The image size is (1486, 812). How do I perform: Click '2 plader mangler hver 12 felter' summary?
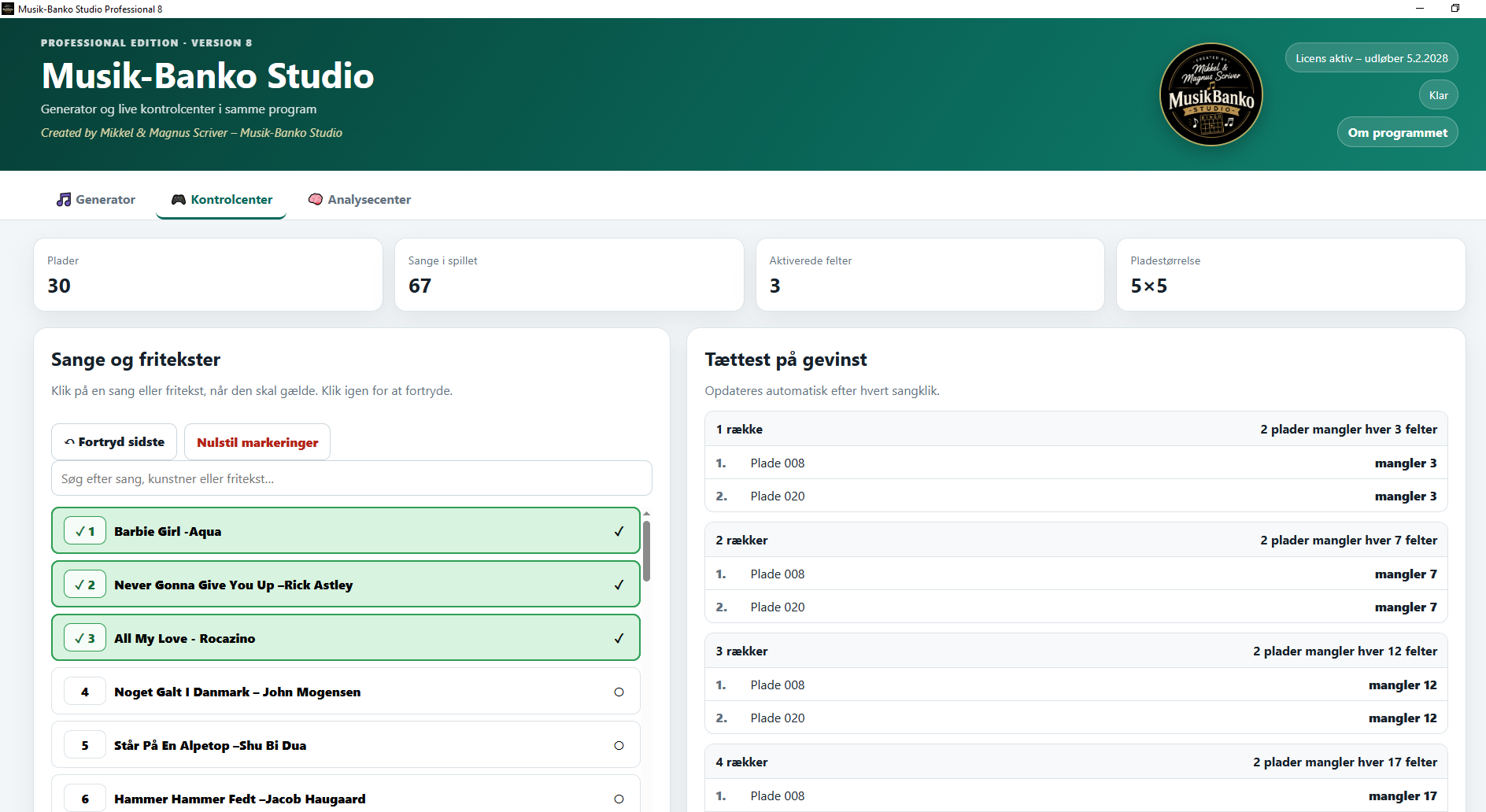[1345, 651]
